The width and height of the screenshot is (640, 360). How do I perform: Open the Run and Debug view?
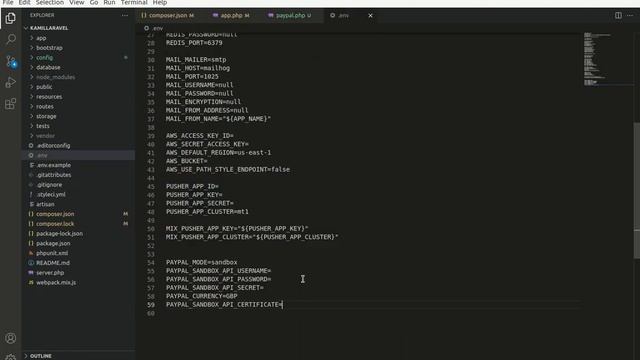point(11,82)
